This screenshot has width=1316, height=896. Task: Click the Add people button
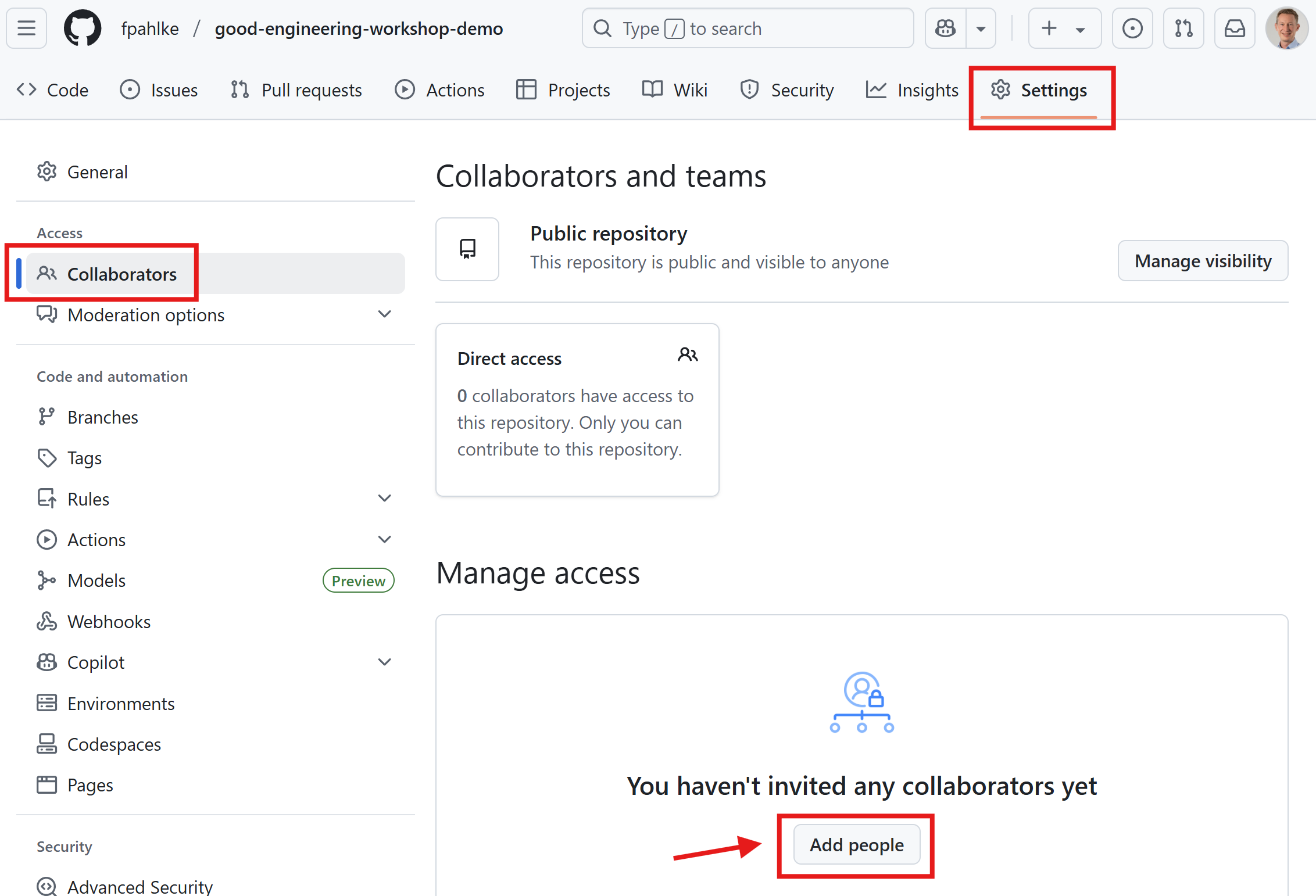click(x=856, y=844)
